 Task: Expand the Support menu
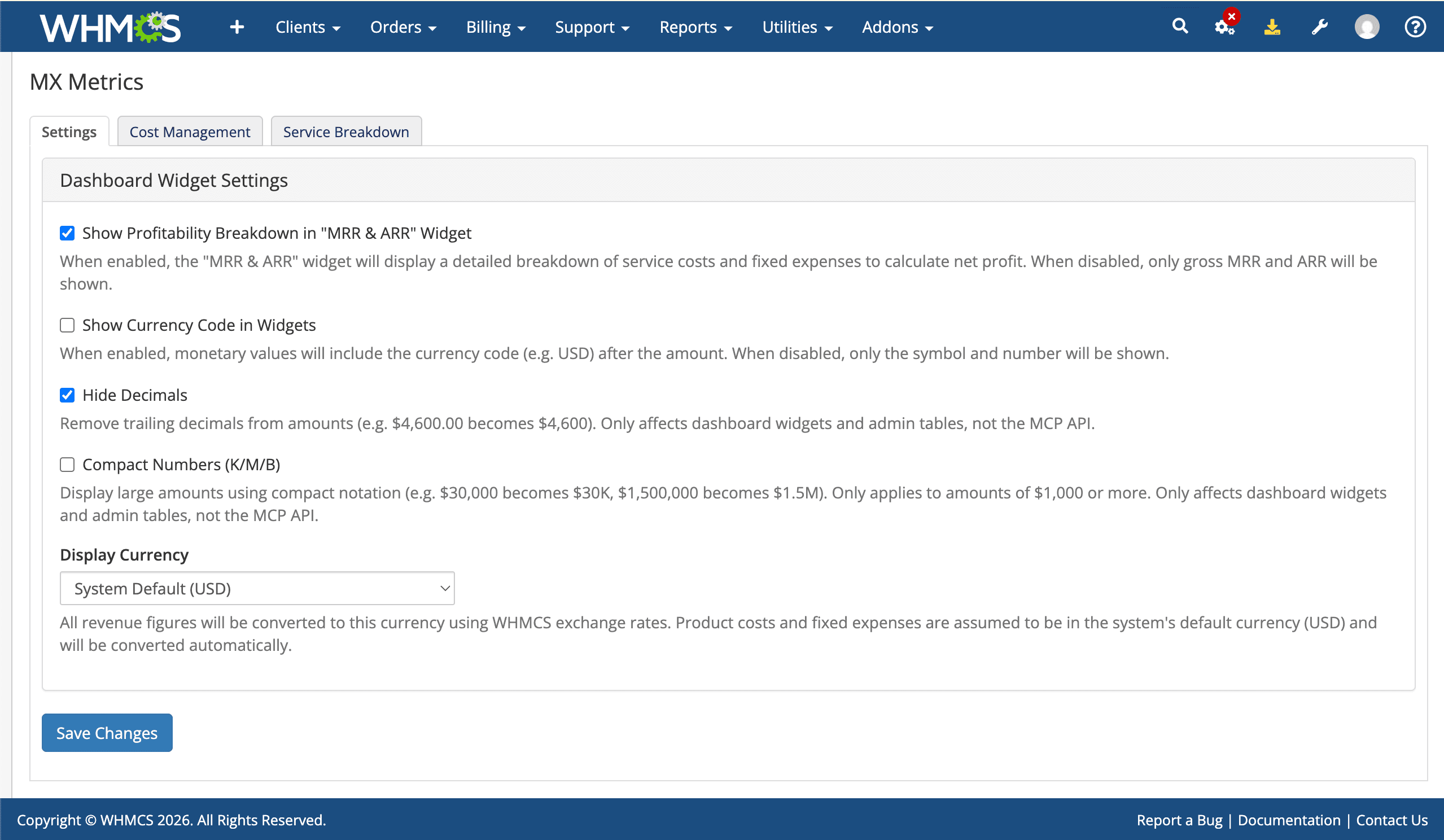pos(592,27)
